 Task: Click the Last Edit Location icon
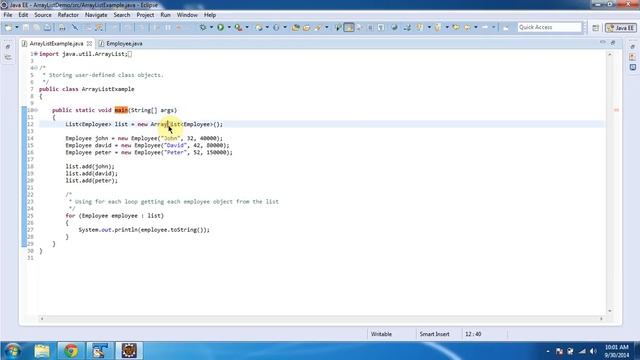pyautogui.click(x=456, y=27)
